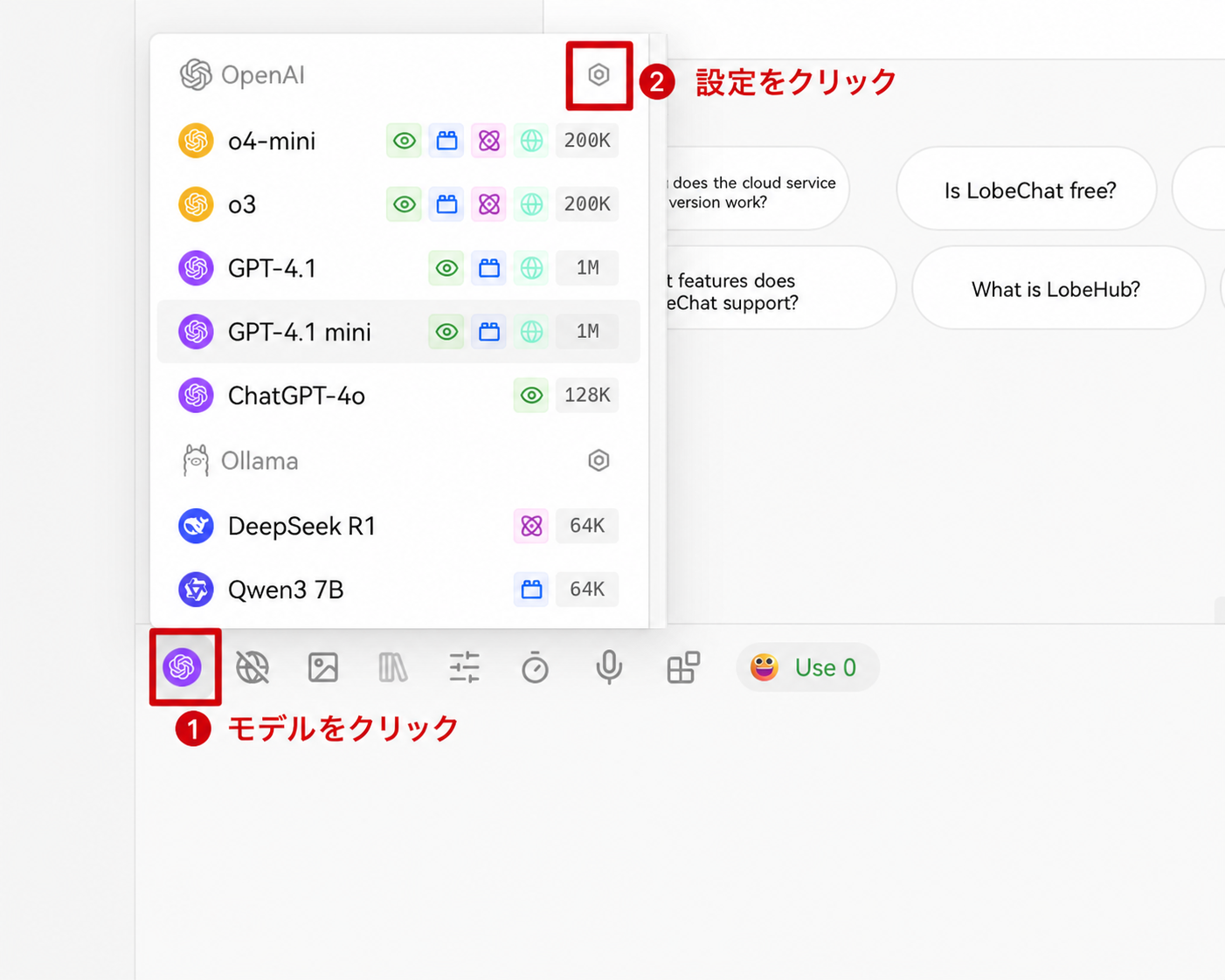Click the timer history icon
The height and width of the screenshot is (980, 1225).
535,668
